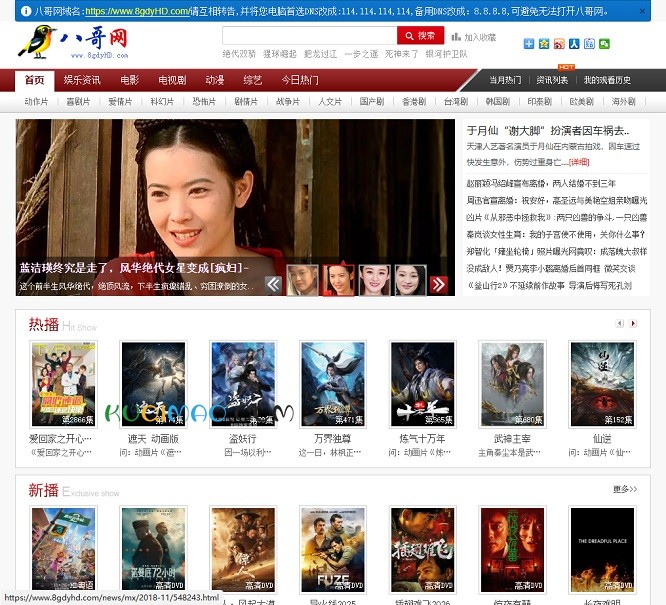The image size is (666, 605).
Task: Select 国产剧 category
Action: pos(372,102)
